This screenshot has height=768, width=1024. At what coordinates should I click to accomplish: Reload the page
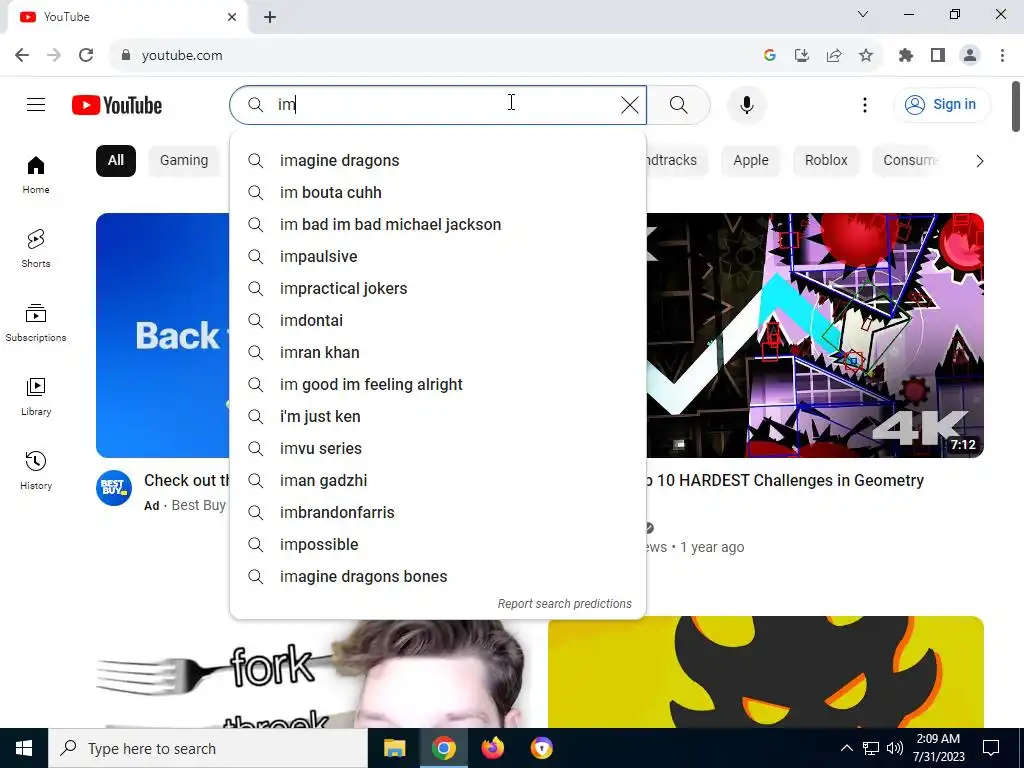pos(86,56)
